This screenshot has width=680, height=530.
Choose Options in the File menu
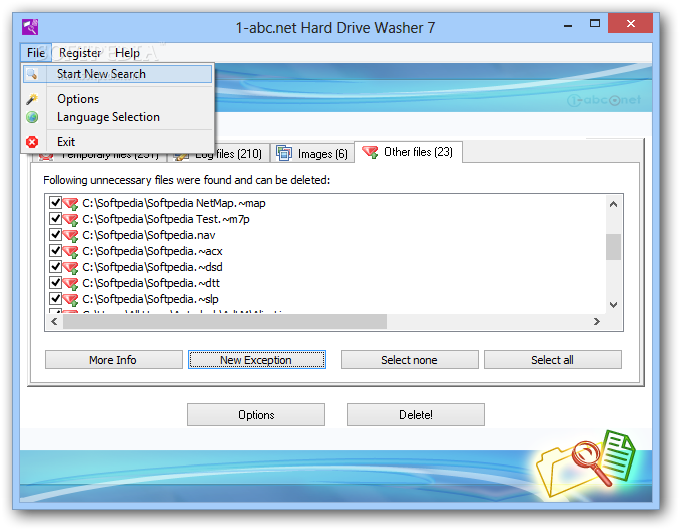(117, 99)
